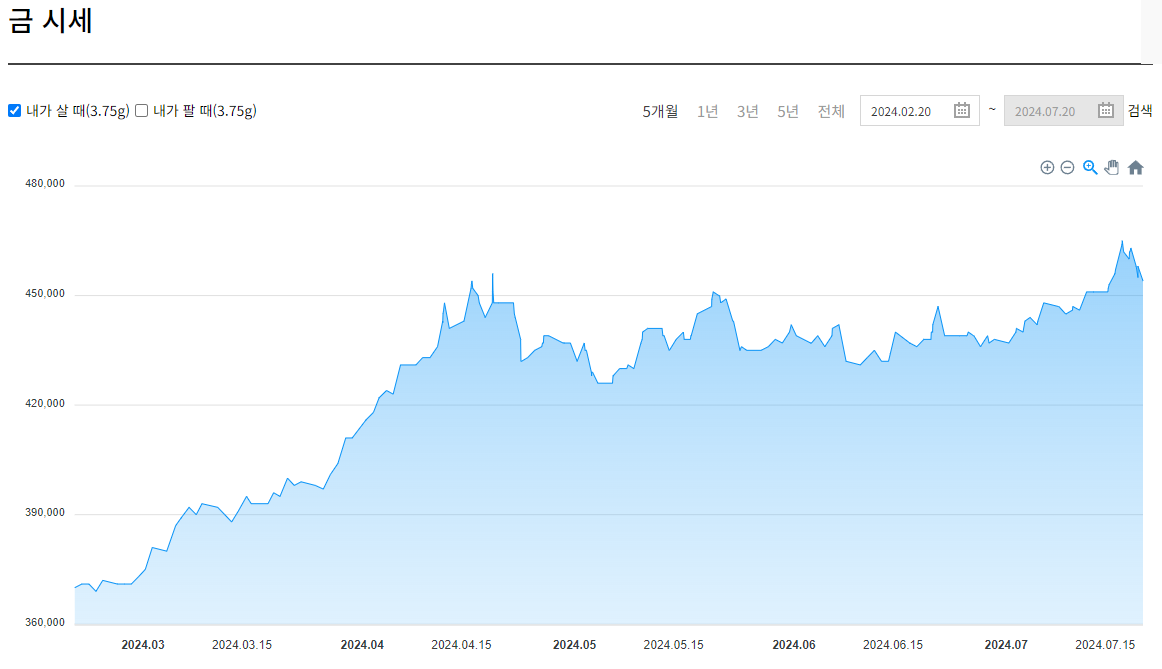Click the 2024.07.15 x-axis label

[1105, 645]
